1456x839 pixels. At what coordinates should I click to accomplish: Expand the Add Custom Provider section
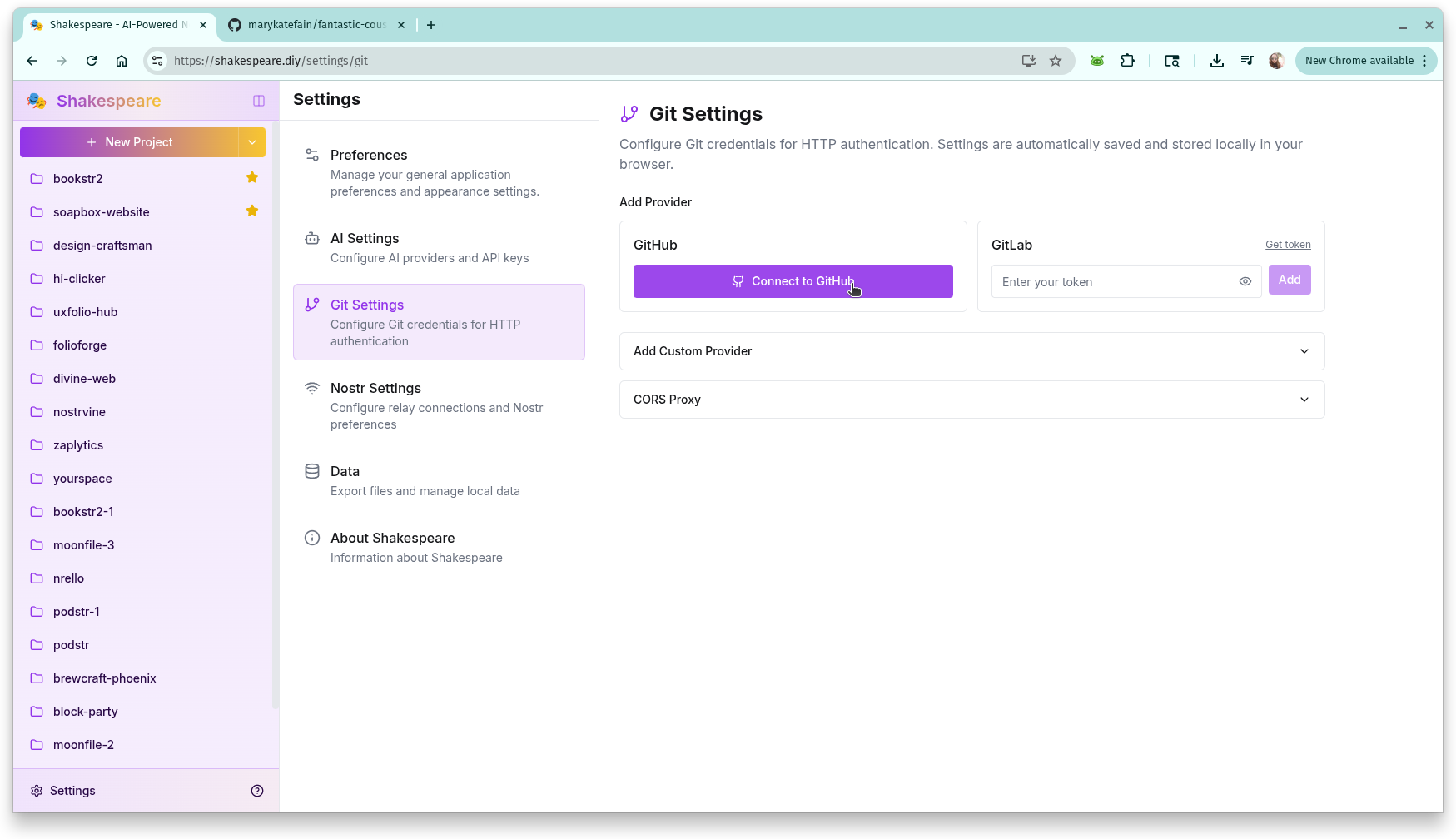(971, 351)
